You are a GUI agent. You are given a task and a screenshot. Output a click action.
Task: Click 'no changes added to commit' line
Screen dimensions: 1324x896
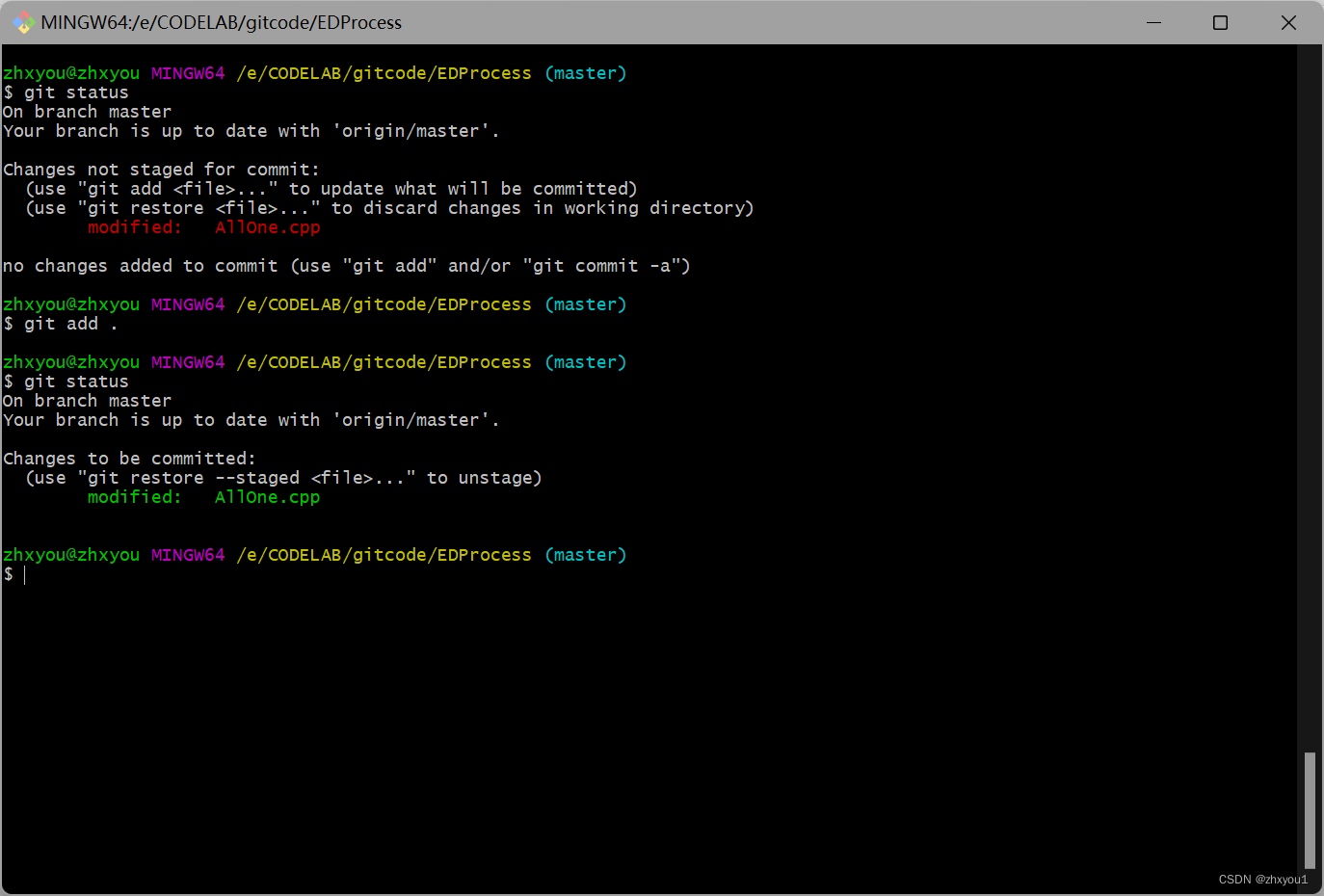coord(346,266)
